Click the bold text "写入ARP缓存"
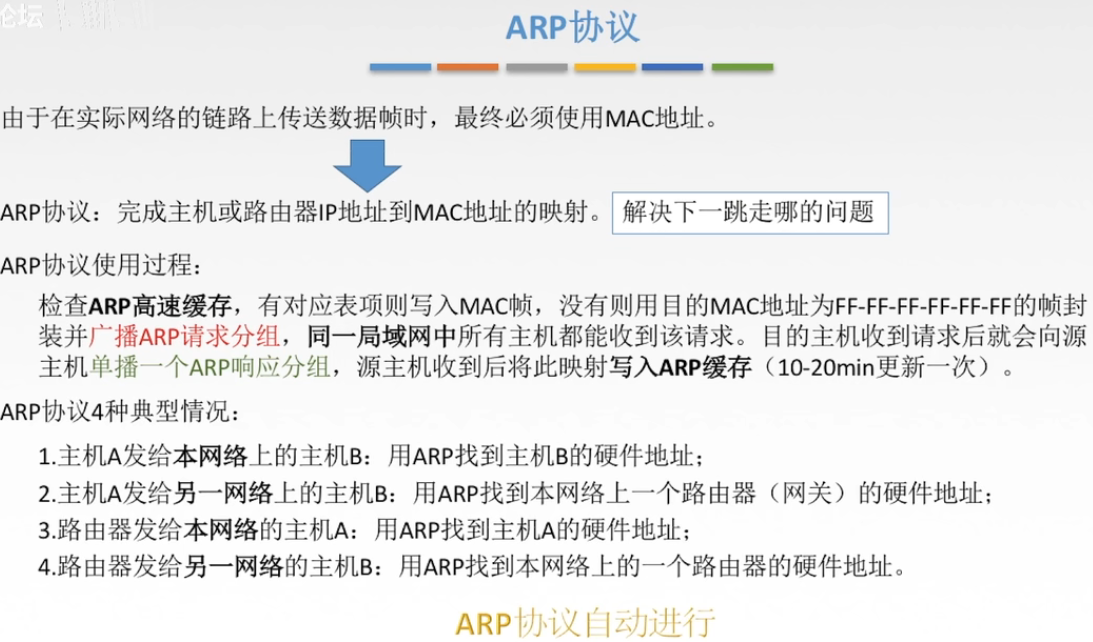 (680, 367)
